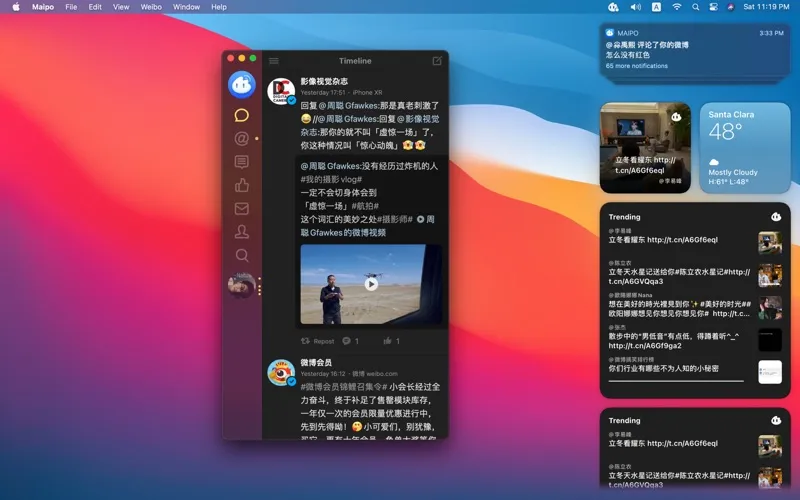800x500 pixels.
Task: Click the Sat 11:19 PM clock
Action: point(766,7)
